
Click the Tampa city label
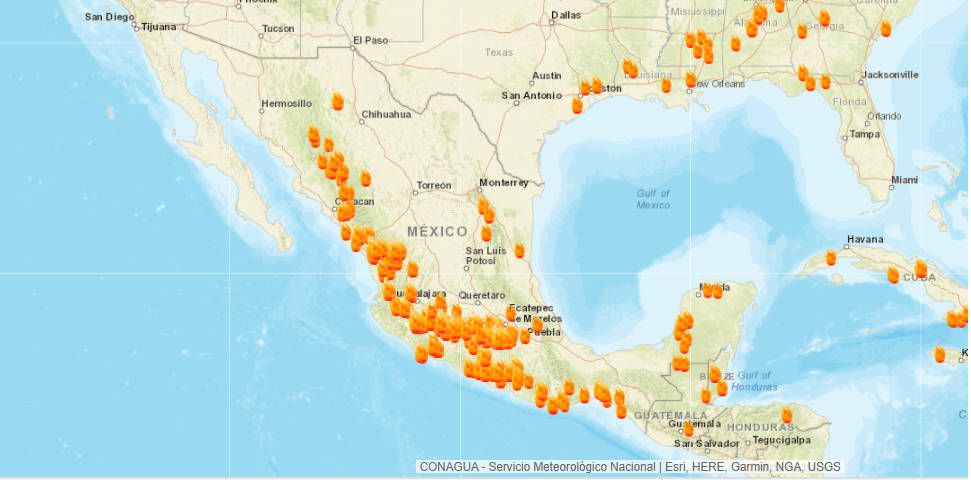(863, 134)
